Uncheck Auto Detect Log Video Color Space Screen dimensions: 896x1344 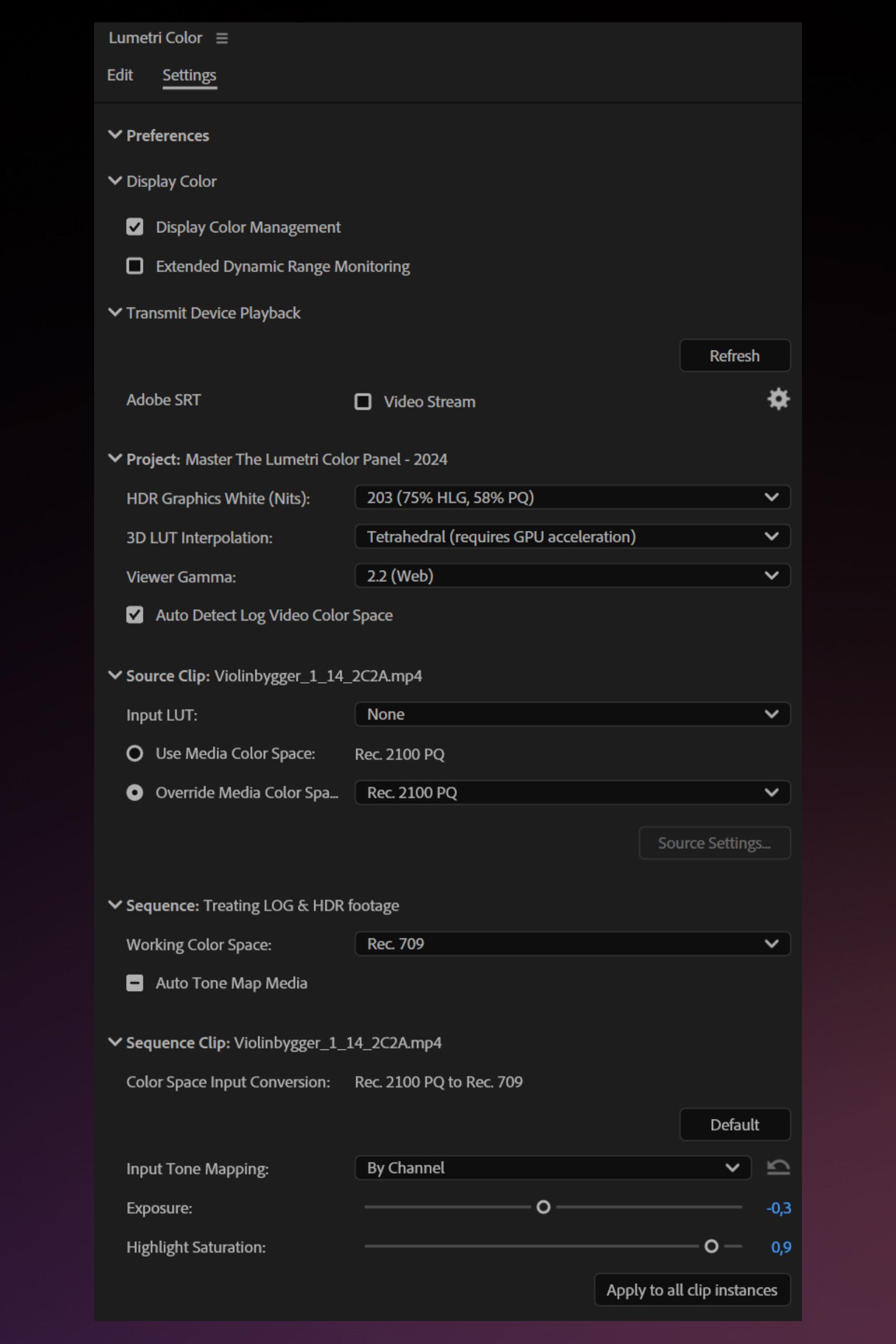[135, 615]
